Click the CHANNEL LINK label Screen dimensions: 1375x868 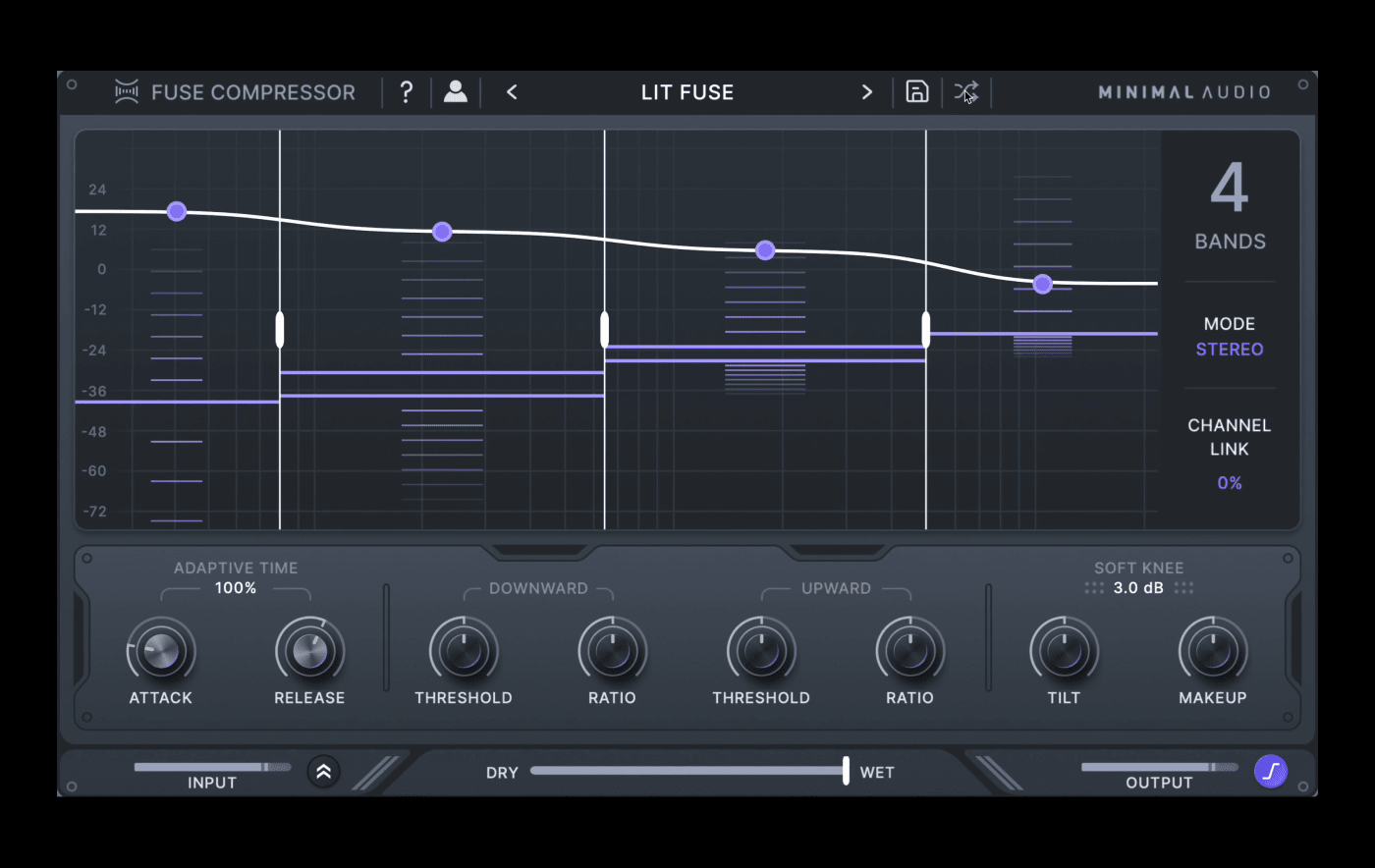click(x=1230, y=437)
